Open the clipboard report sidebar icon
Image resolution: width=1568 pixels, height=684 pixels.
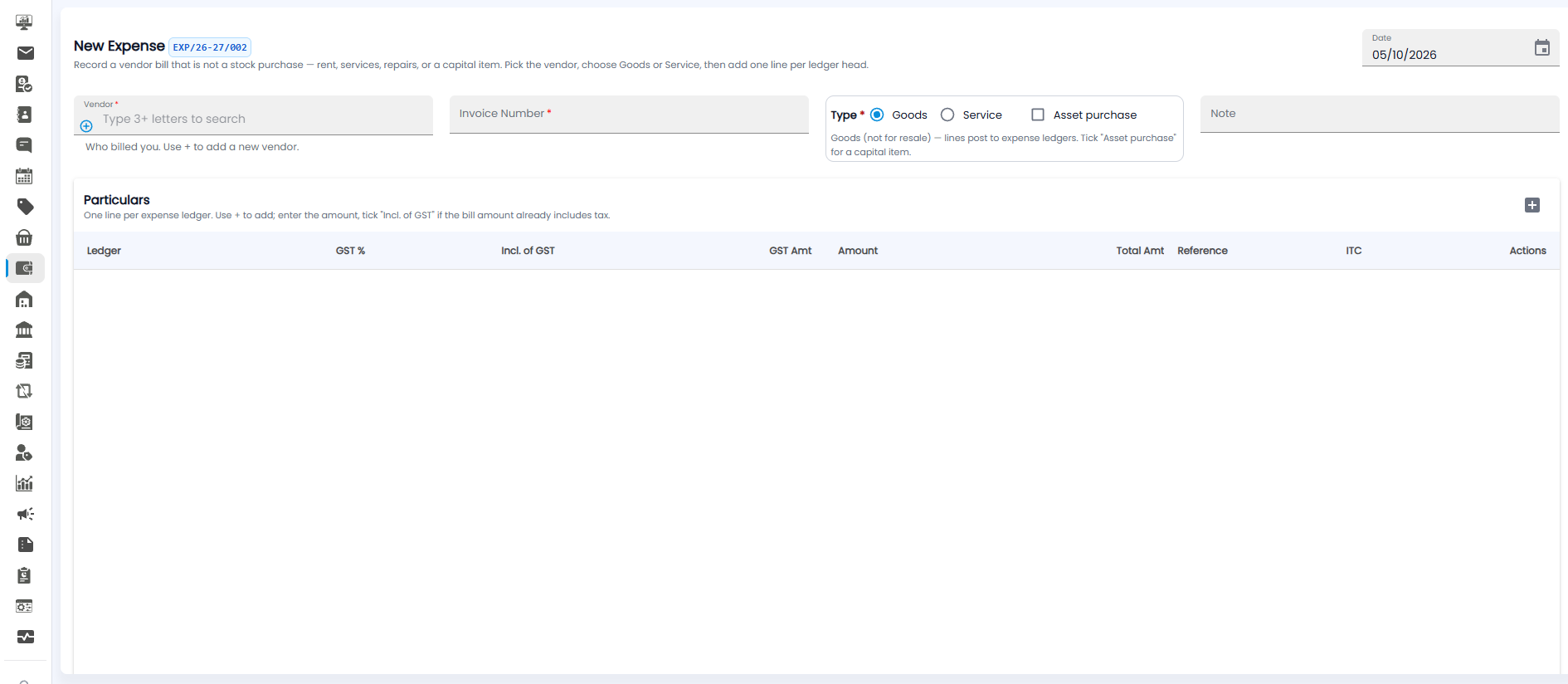point(25,575)
